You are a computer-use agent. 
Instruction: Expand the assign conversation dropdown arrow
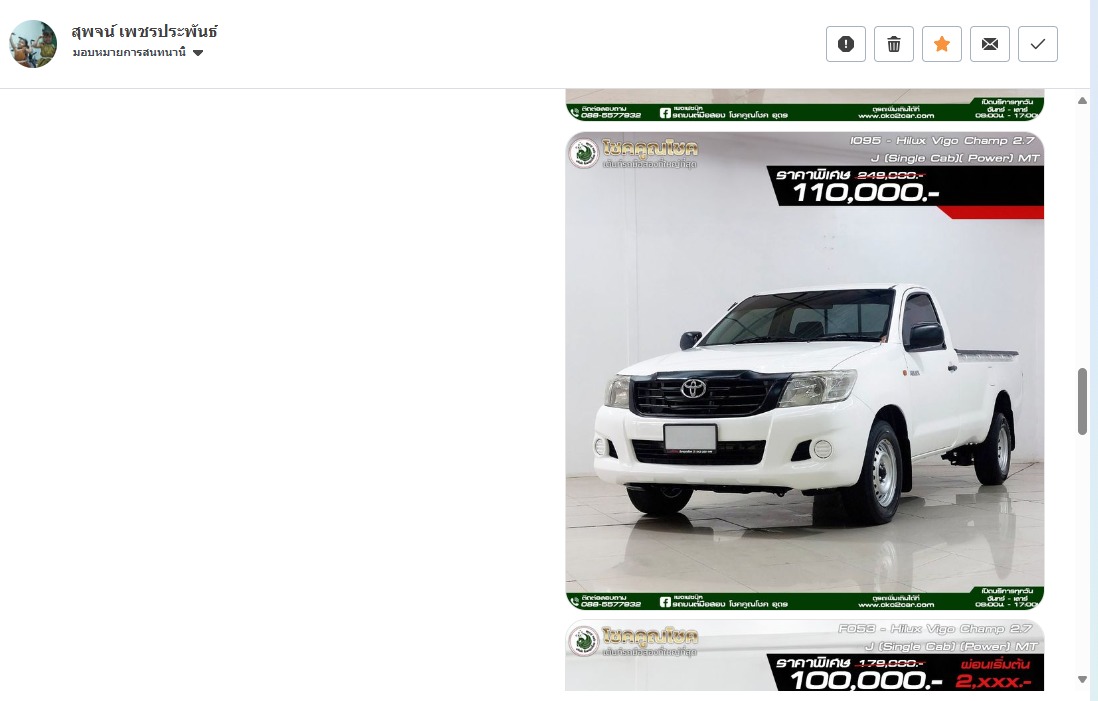(197, 53)
